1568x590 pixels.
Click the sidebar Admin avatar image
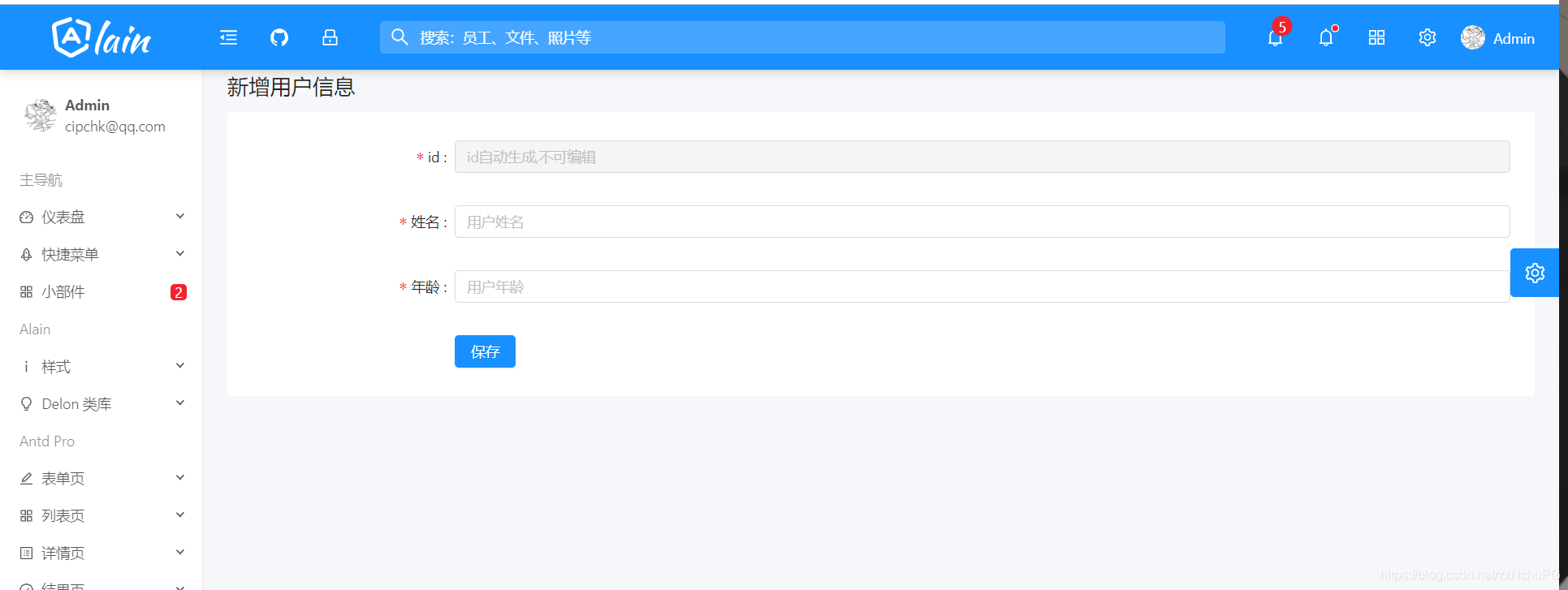(40, 115)
